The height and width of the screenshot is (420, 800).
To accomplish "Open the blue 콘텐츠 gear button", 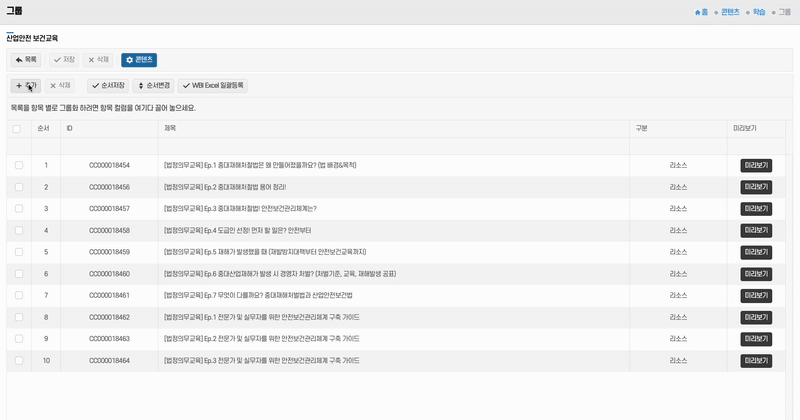I will (x=139, y=61).
